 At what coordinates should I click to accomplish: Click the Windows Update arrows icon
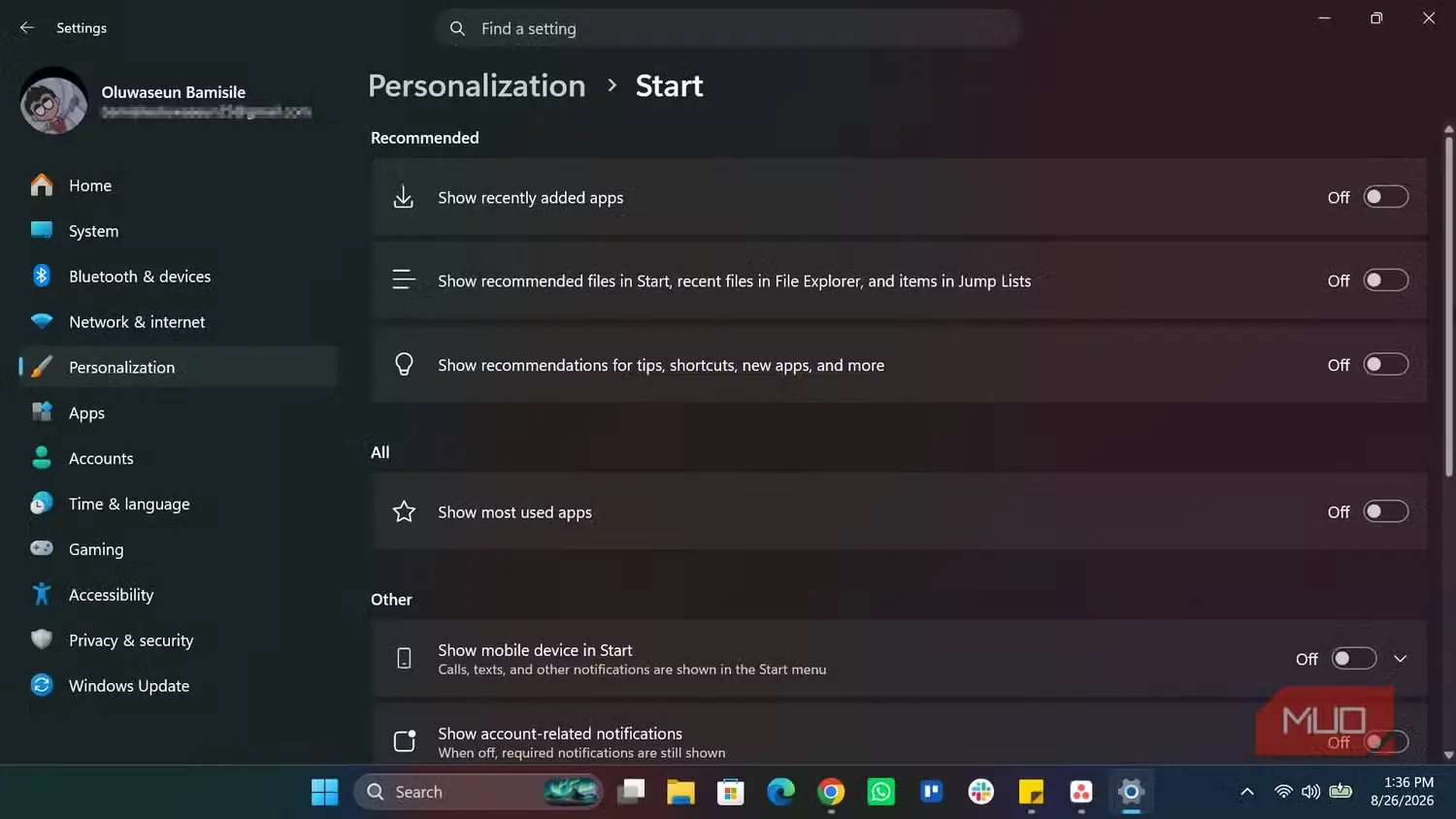pos(42,685)
